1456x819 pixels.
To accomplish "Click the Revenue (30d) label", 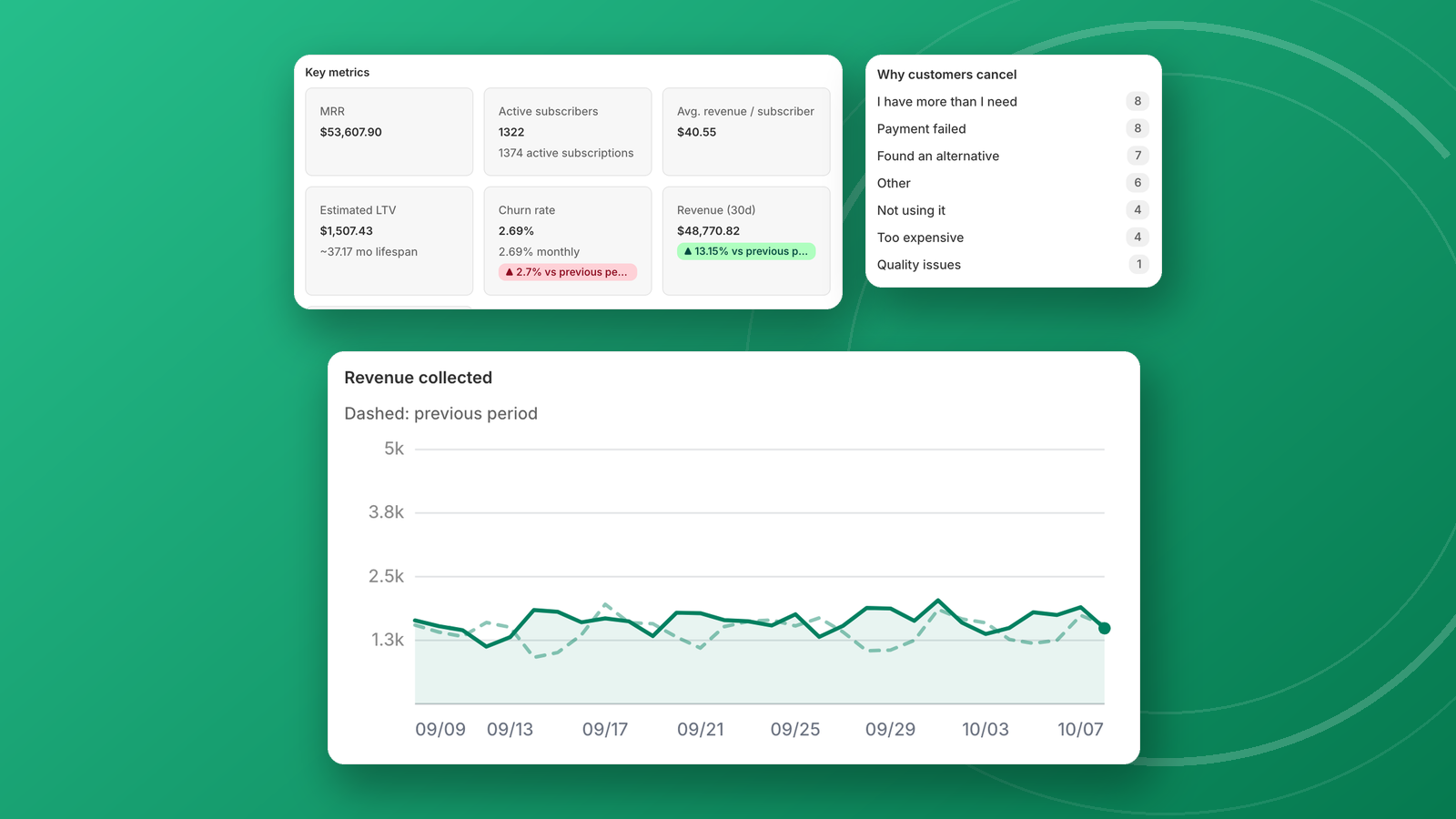I will (716, 210).
